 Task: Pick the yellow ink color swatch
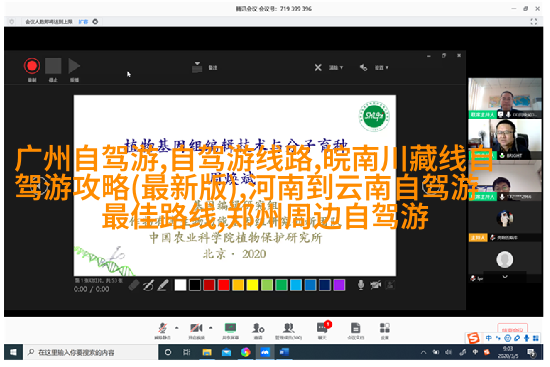coord(252,285)
